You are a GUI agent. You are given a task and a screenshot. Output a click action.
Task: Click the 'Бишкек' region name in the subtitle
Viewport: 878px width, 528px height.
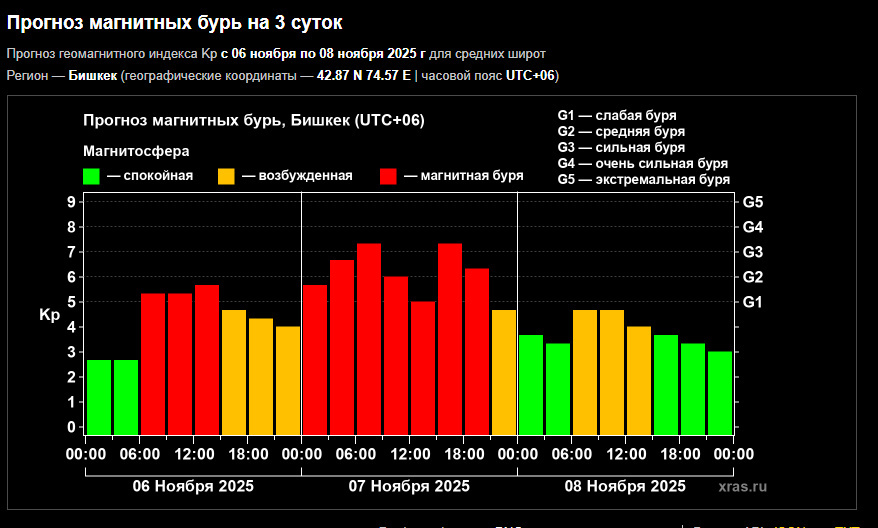[92, 76]
